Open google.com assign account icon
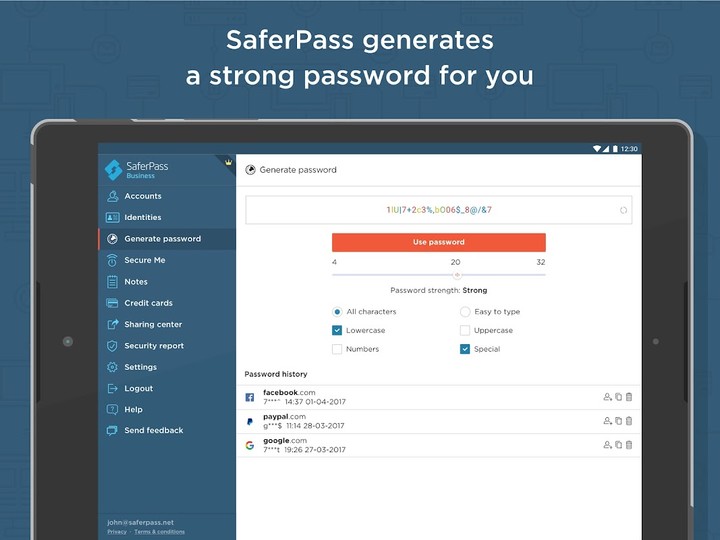The width and height of the screenshot is (720, 540). (x=608, y=444)
